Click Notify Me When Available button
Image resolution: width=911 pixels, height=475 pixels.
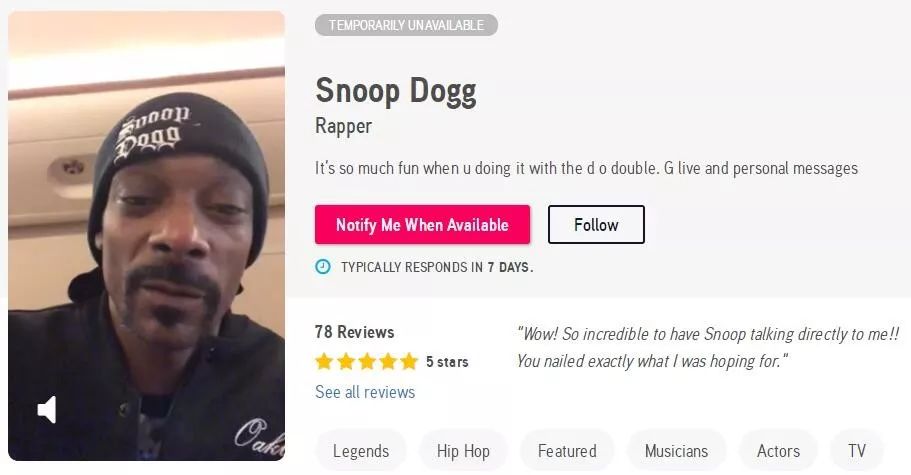coord(422,224)
